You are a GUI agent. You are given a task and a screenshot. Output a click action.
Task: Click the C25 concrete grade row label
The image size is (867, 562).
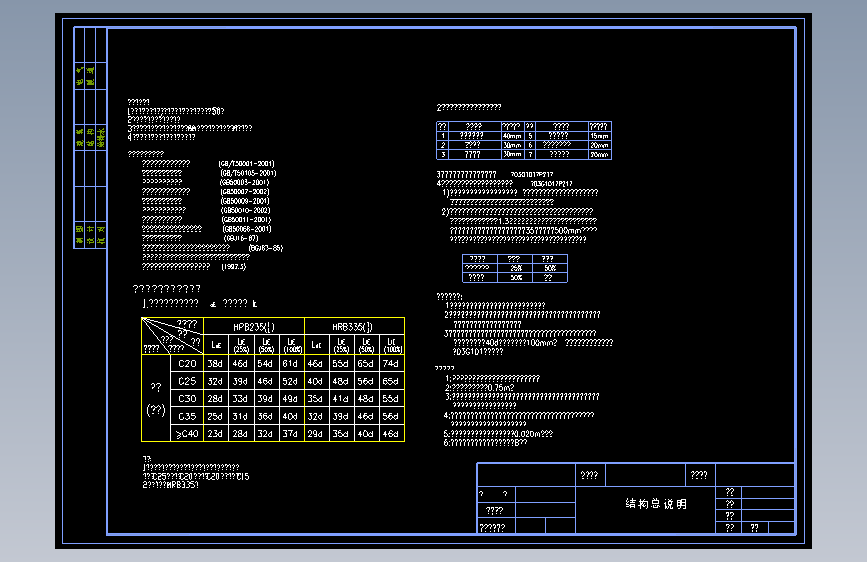[187, 381]
